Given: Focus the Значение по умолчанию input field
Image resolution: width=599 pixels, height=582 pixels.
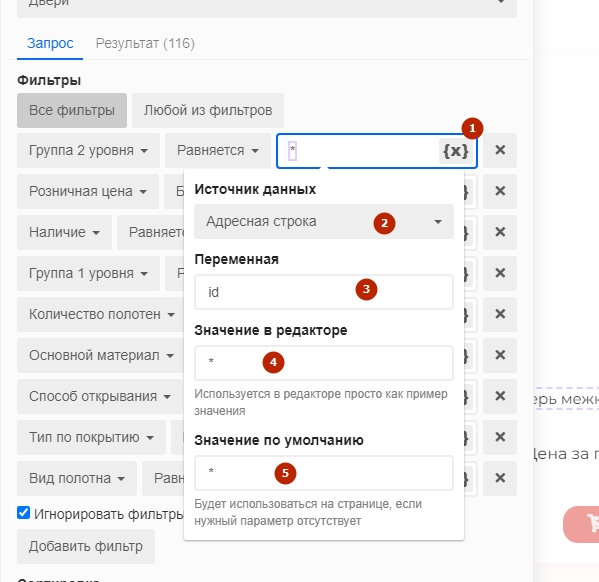Looking at the screenshot, I should 324,473.
